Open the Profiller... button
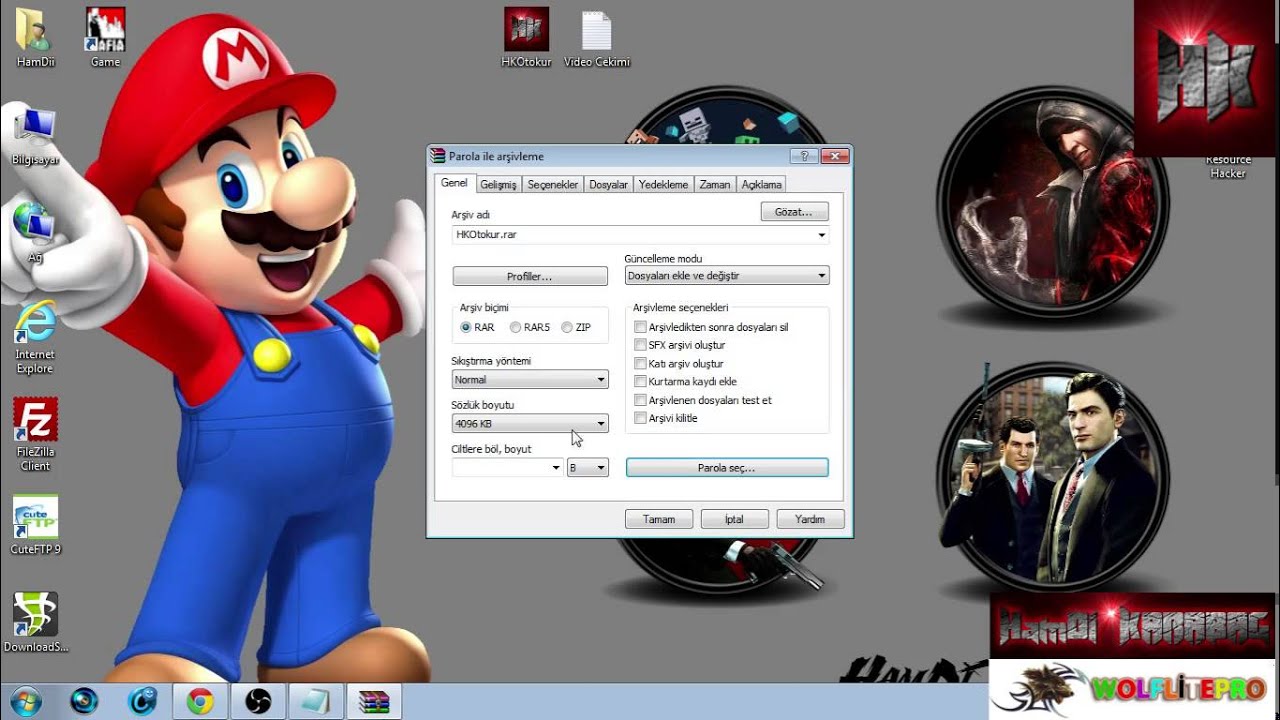 (530, 276)
